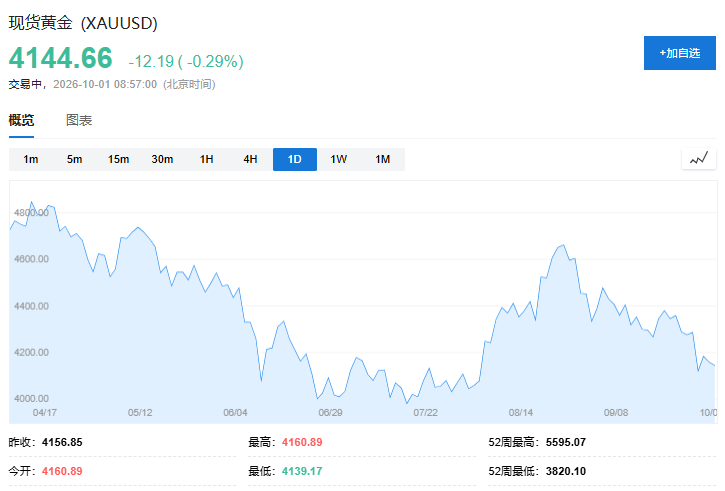725x491 pixels.
Task: Set chart to 1W interval
Action: point(338,160)
